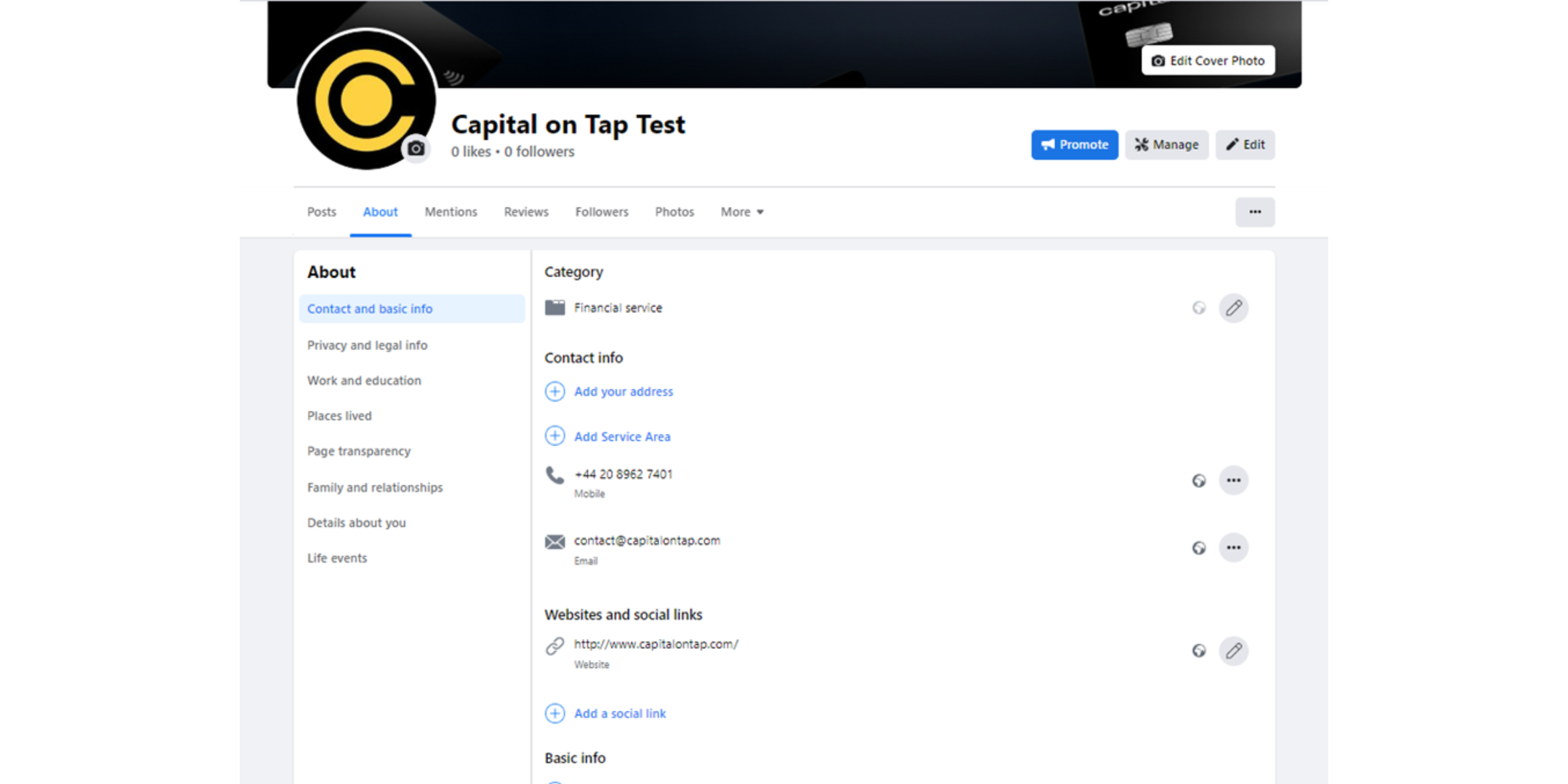Click the http://www.capitalontap.com/ website URL
Viewport: 1568px width, 784px height.
click(x=656, y=644)
